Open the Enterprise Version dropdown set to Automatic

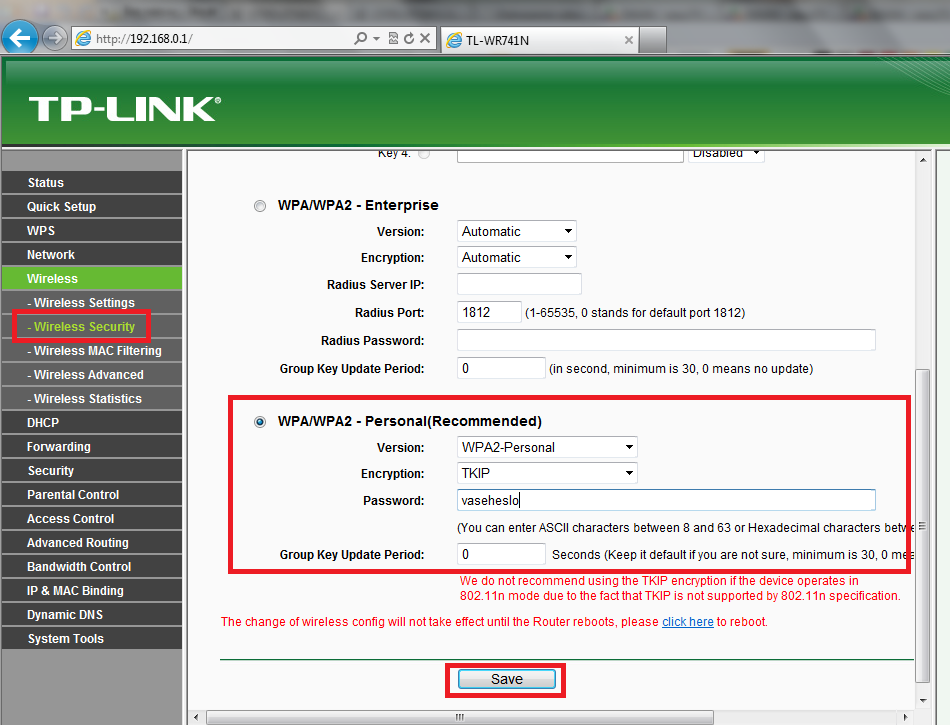[x=516, y=231]
